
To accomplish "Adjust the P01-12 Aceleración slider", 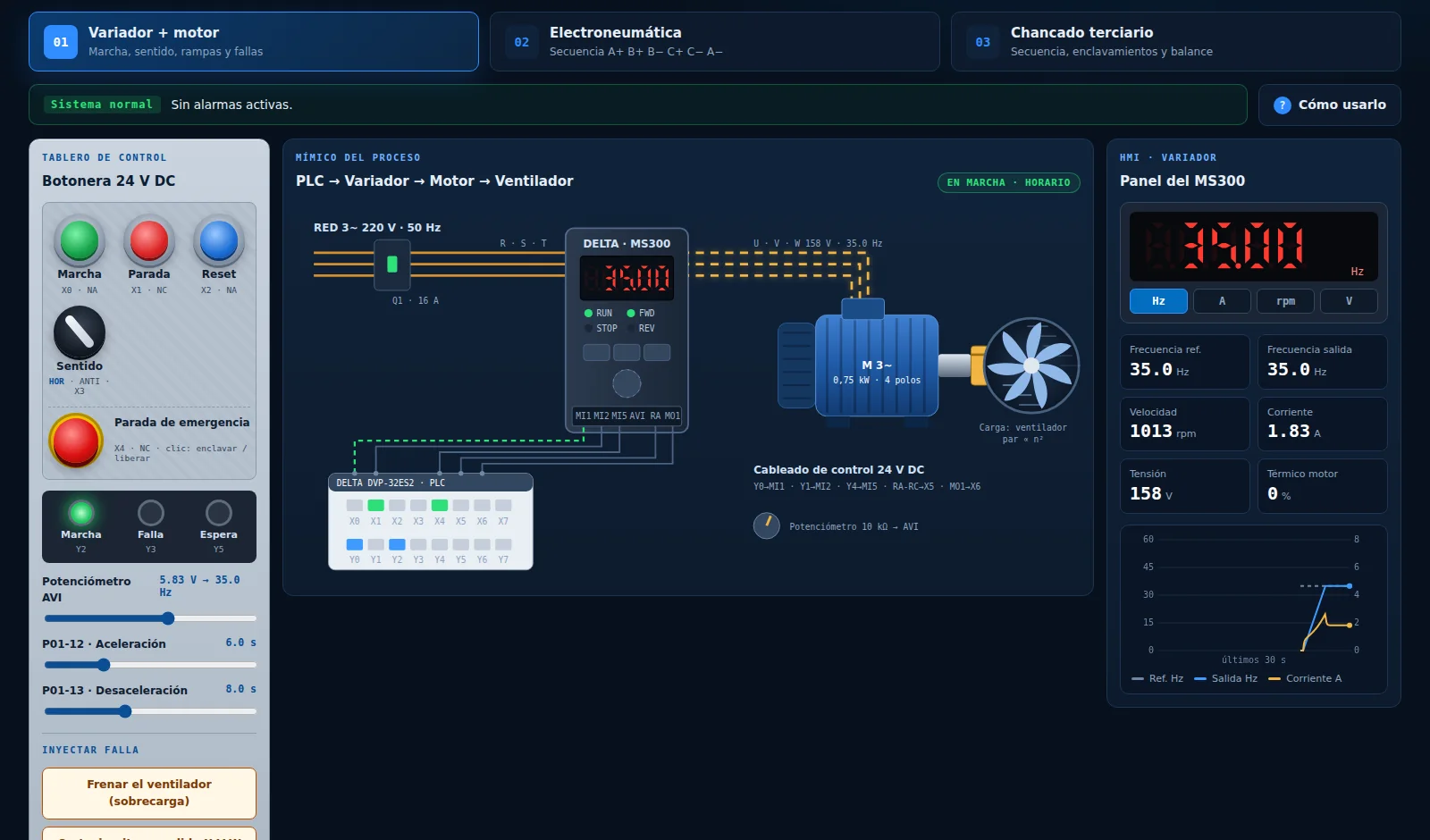I will click(x=150, y=665).
